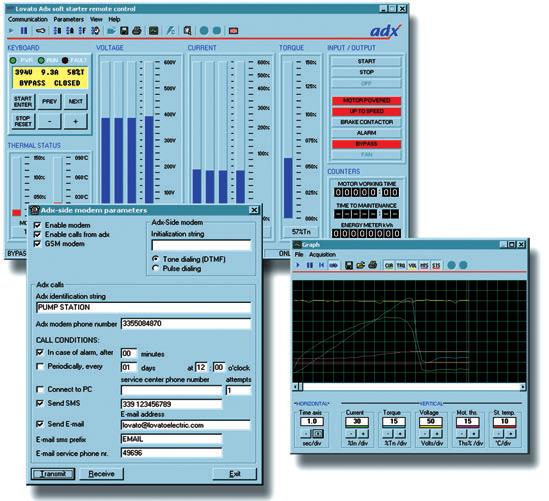Click the icon left of the F parameters icon
Screen dimensions: 549x501
[70, 31]
